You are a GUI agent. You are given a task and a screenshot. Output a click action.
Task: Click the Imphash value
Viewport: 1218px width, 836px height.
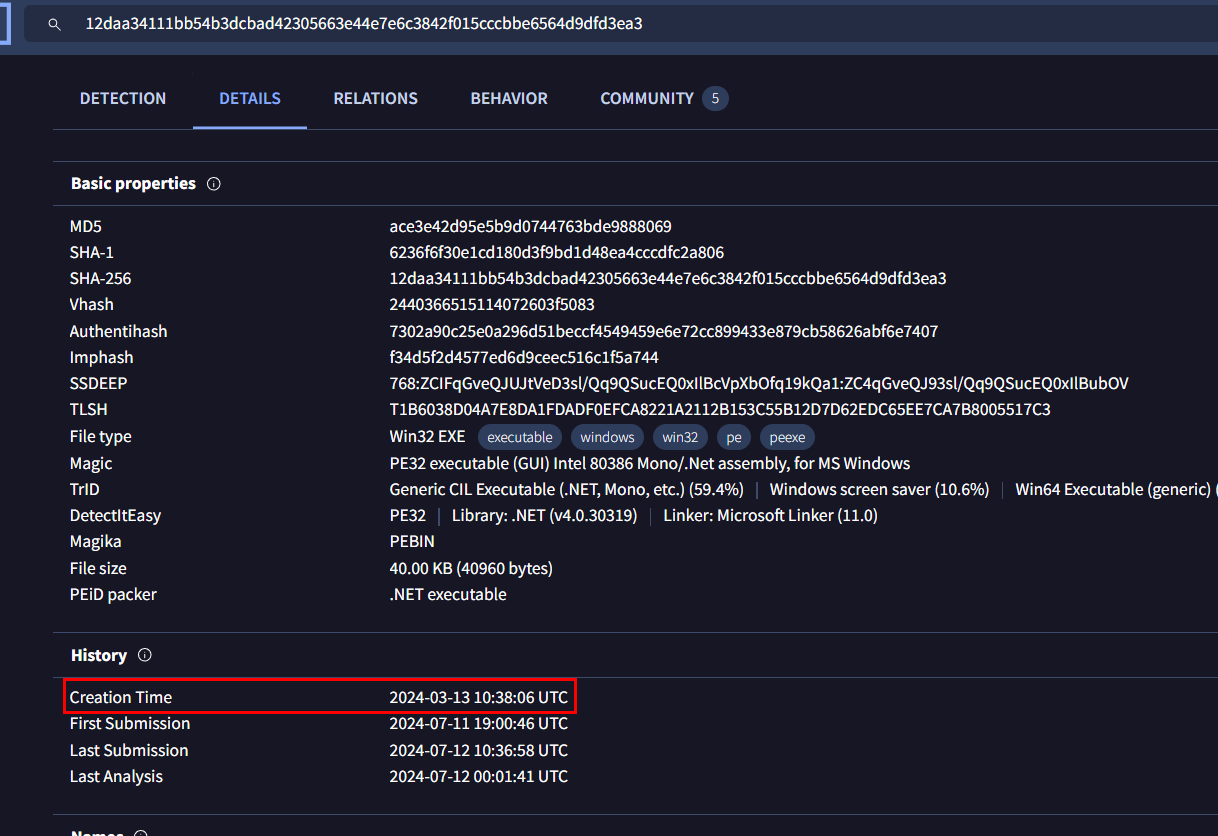tap(523, 358)
